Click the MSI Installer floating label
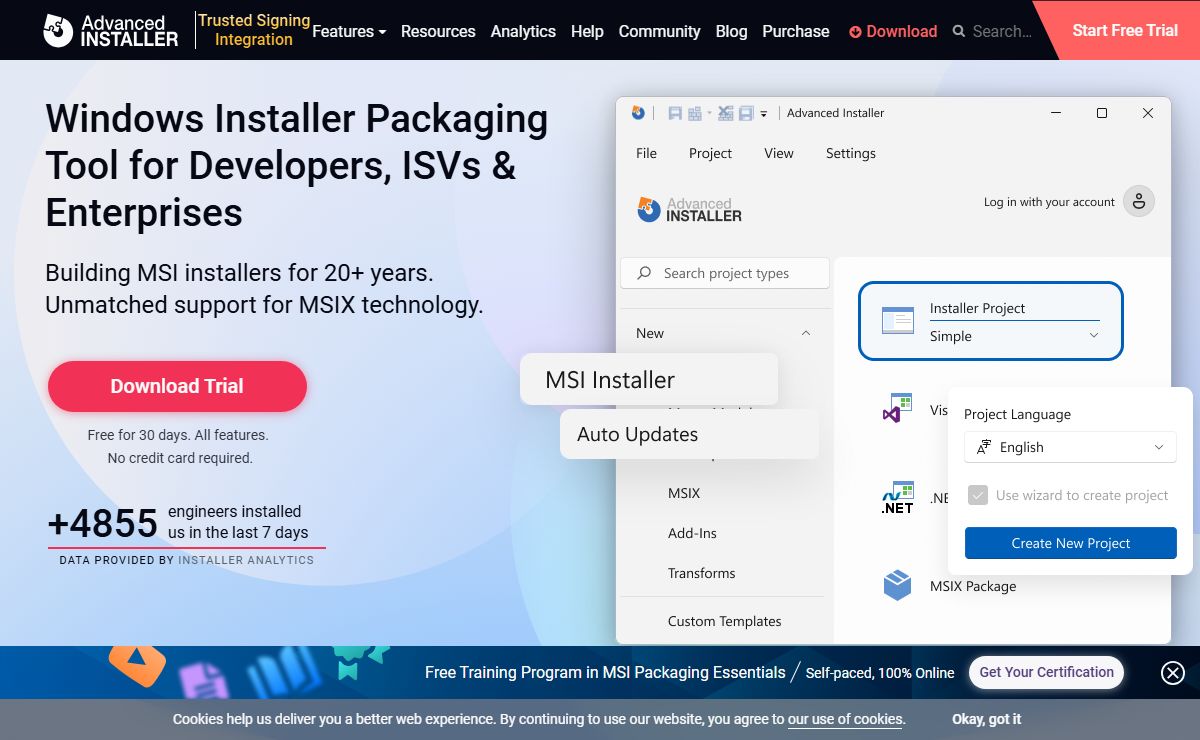Image resolution: width=1200 pixels, height=740 pixels. click(x=649, y=380)
